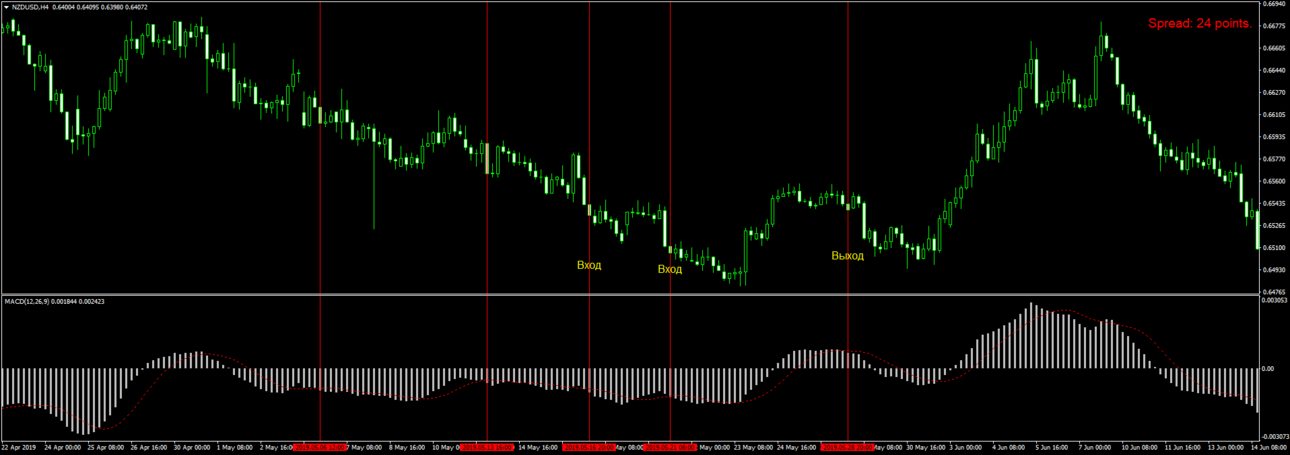The height and width of the screenshot is (455, 1290).
Task: Click the NZDUSD,H4 chart title text
Action: coord(31,7)
